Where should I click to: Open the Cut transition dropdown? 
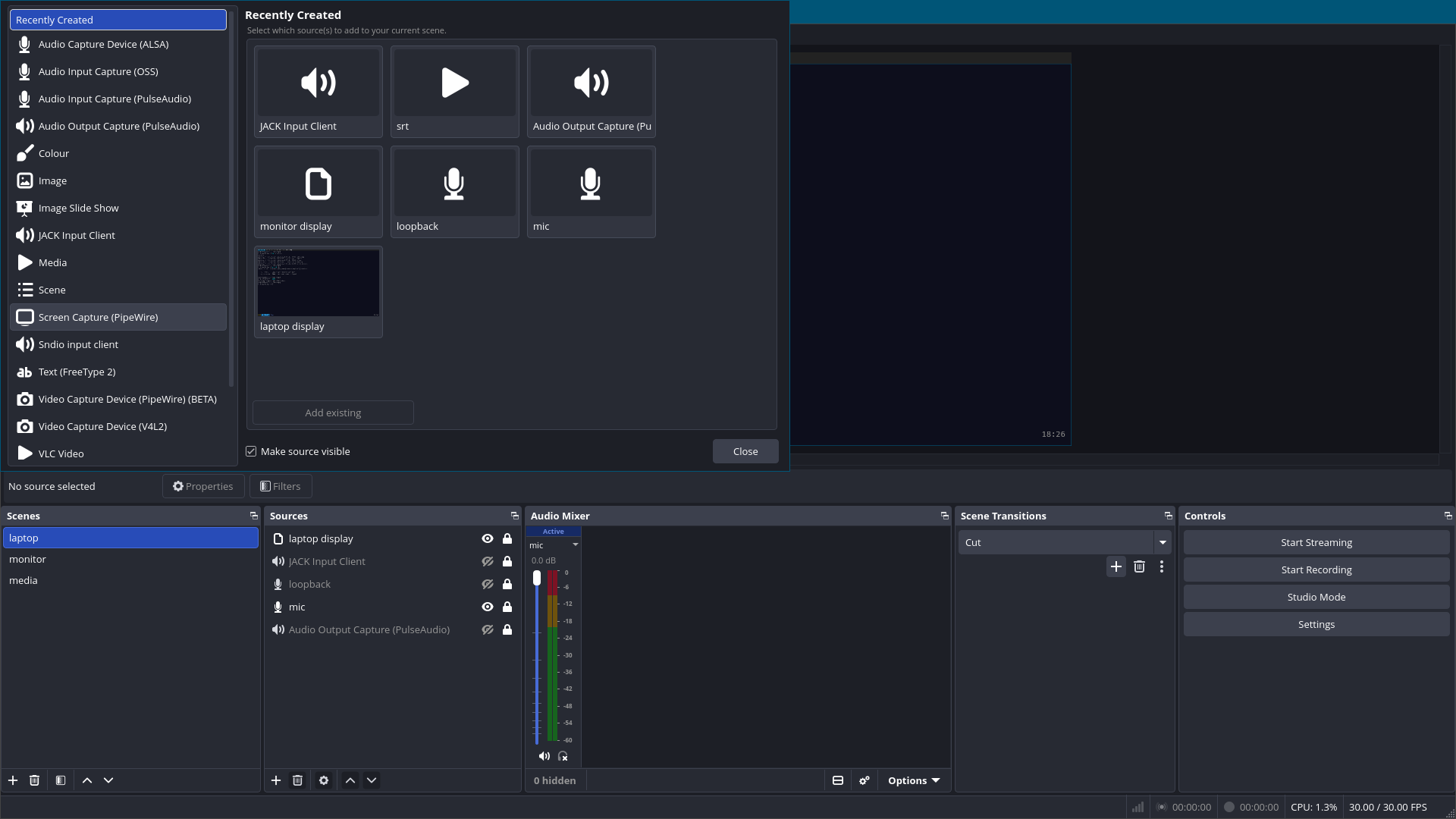pyautogui.click(x=1163, y=542)
